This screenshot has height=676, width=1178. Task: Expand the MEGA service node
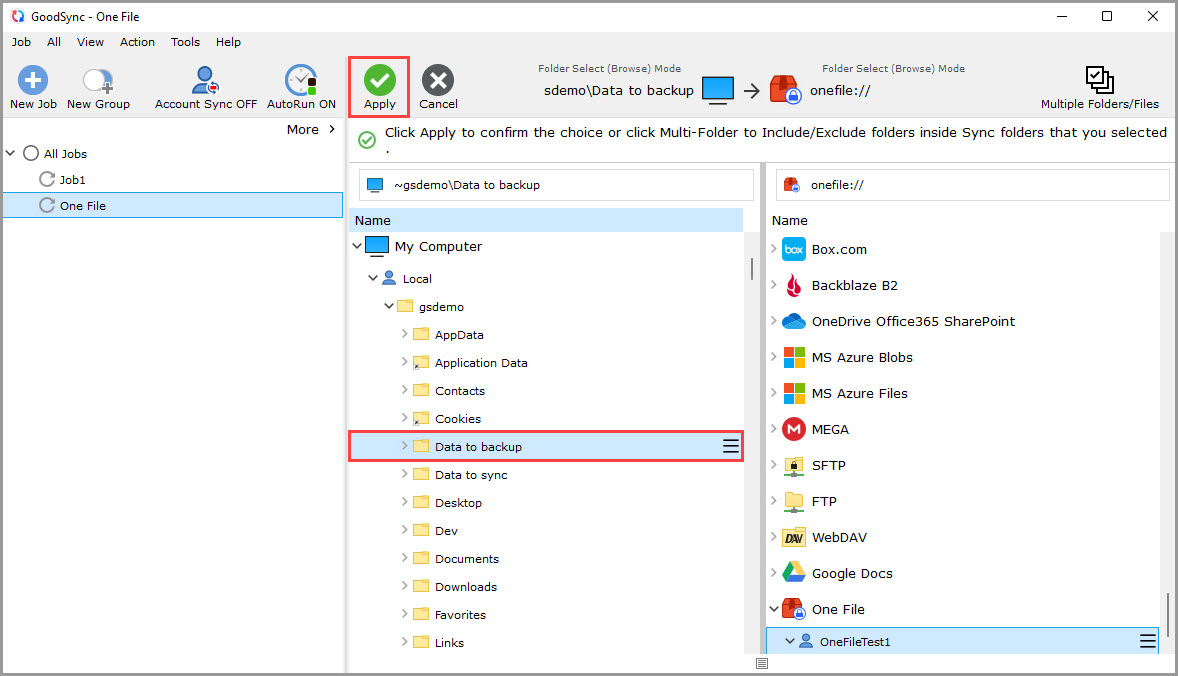point(774,428)
